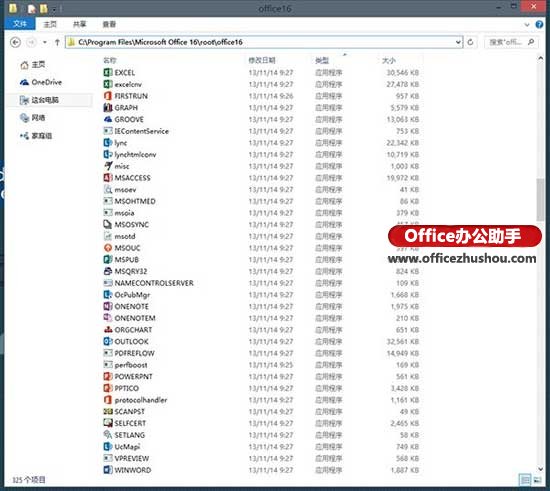Click the GROOVE cloud icon
Viewport: 550px width, 491px height.
click(x=108, y=119)
